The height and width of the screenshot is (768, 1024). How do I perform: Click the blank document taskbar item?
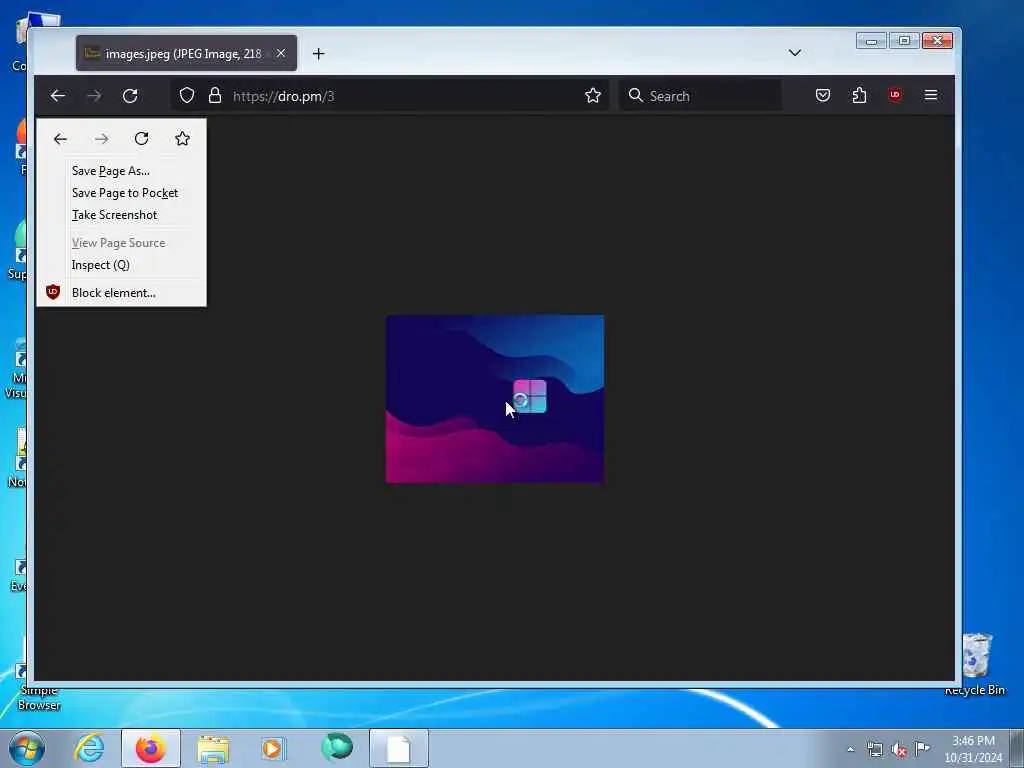[399, 748]
